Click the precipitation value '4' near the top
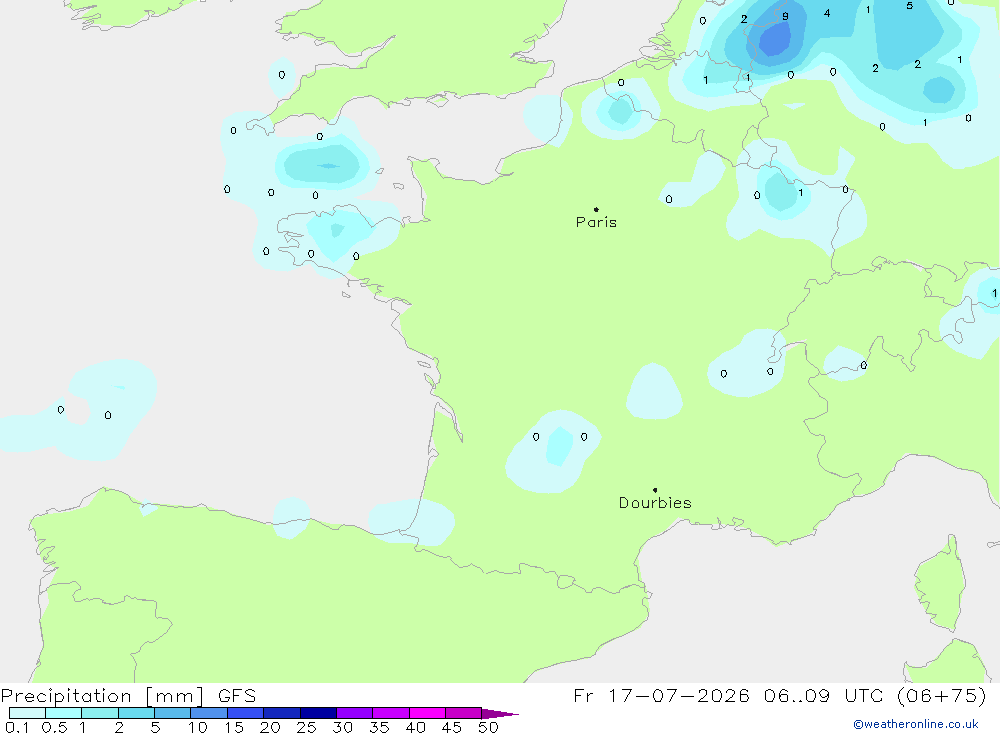Viewport: 1000px width, 733px height. pyautogui.click(x=827, y=13)
